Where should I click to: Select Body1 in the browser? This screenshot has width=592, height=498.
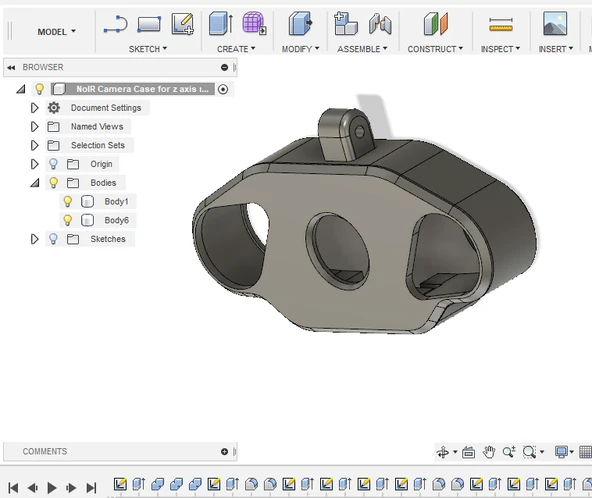(x=116, y=202)
